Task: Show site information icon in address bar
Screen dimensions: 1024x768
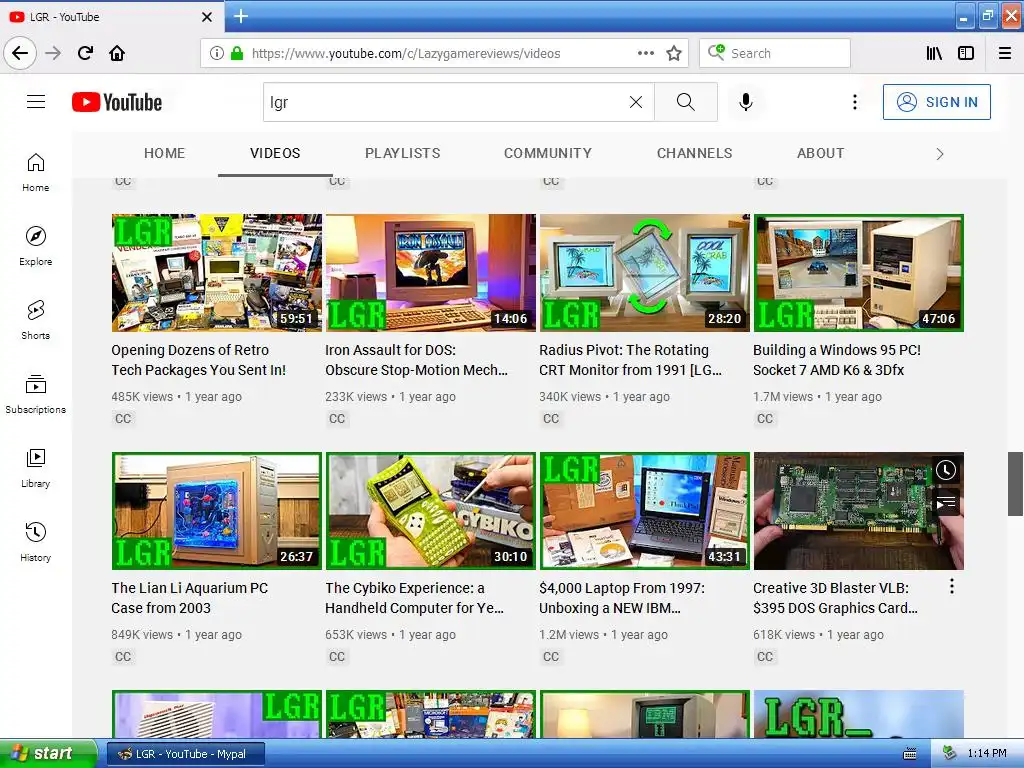Action: (x=217, y=53)
